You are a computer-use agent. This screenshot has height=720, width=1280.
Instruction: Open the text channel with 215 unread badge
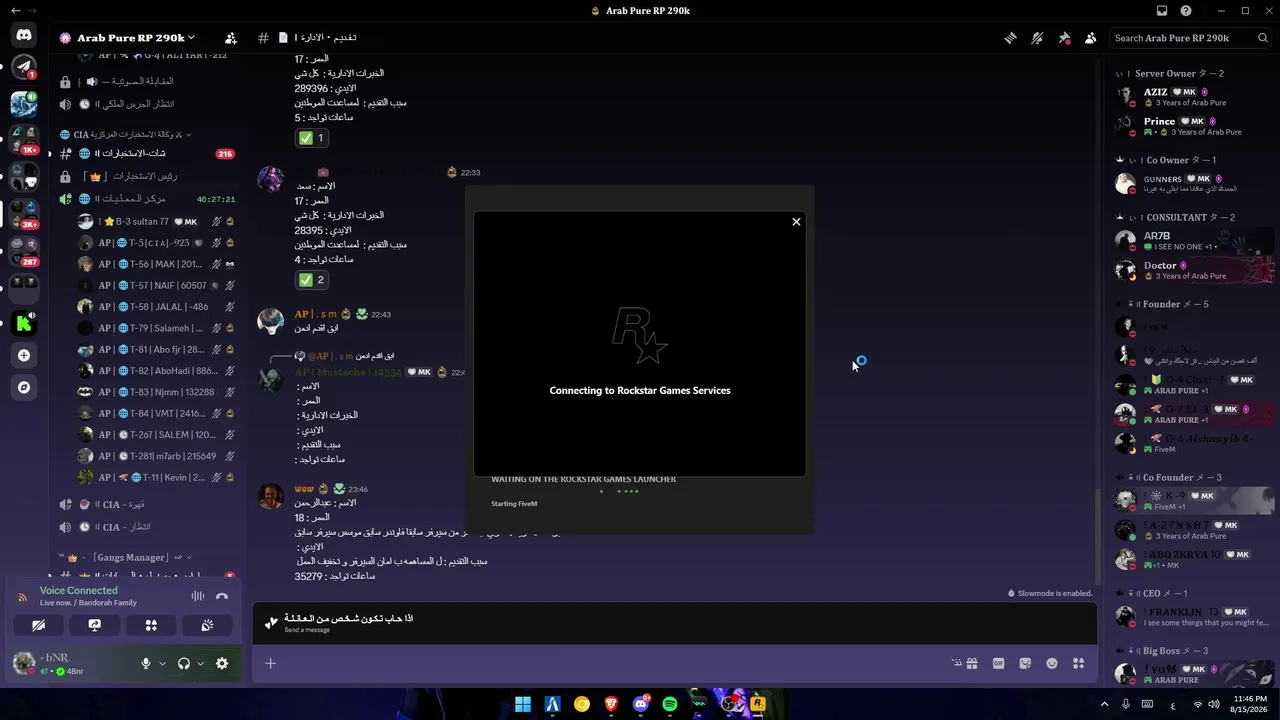click(x=147, y=154)
